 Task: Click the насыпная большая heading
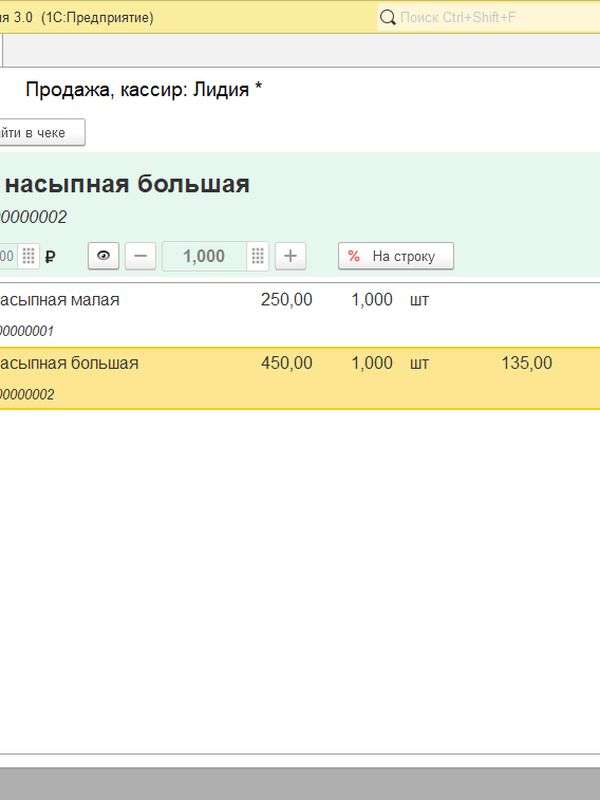(x=127, y=184)
